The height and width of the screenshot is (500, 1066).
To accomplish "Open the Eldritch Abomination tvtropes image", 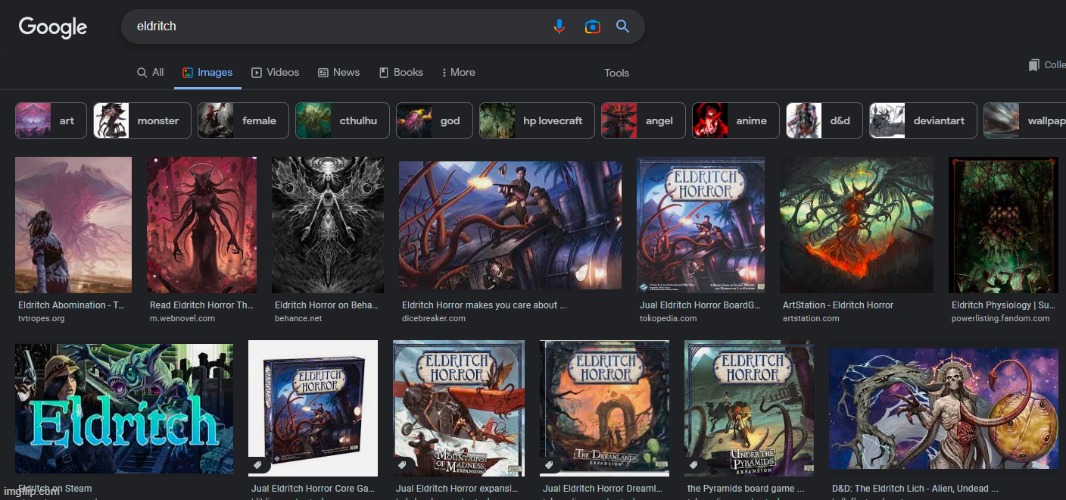I will [x=73, y=225].
